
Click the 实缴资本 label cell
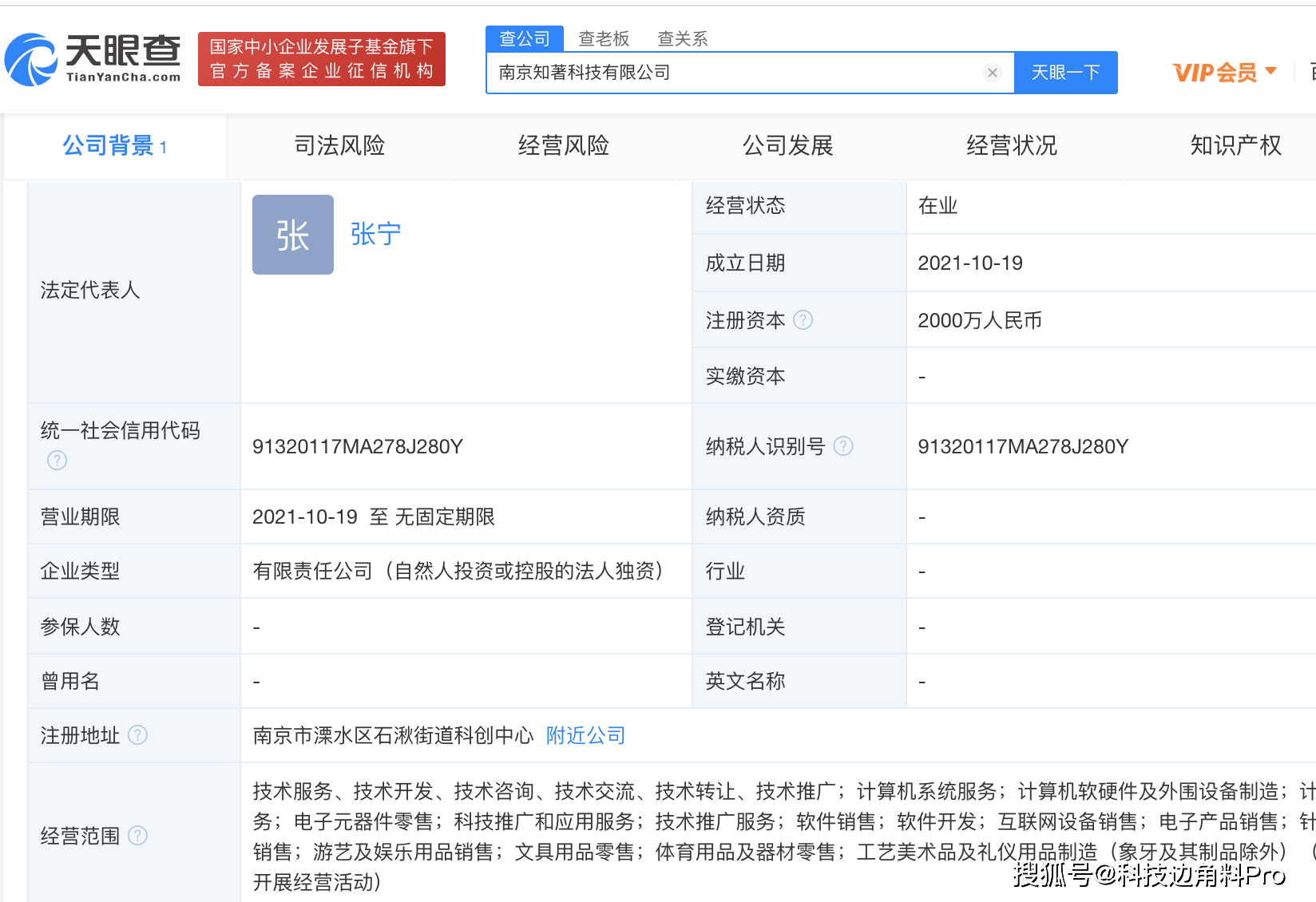[x=799, y=376]
